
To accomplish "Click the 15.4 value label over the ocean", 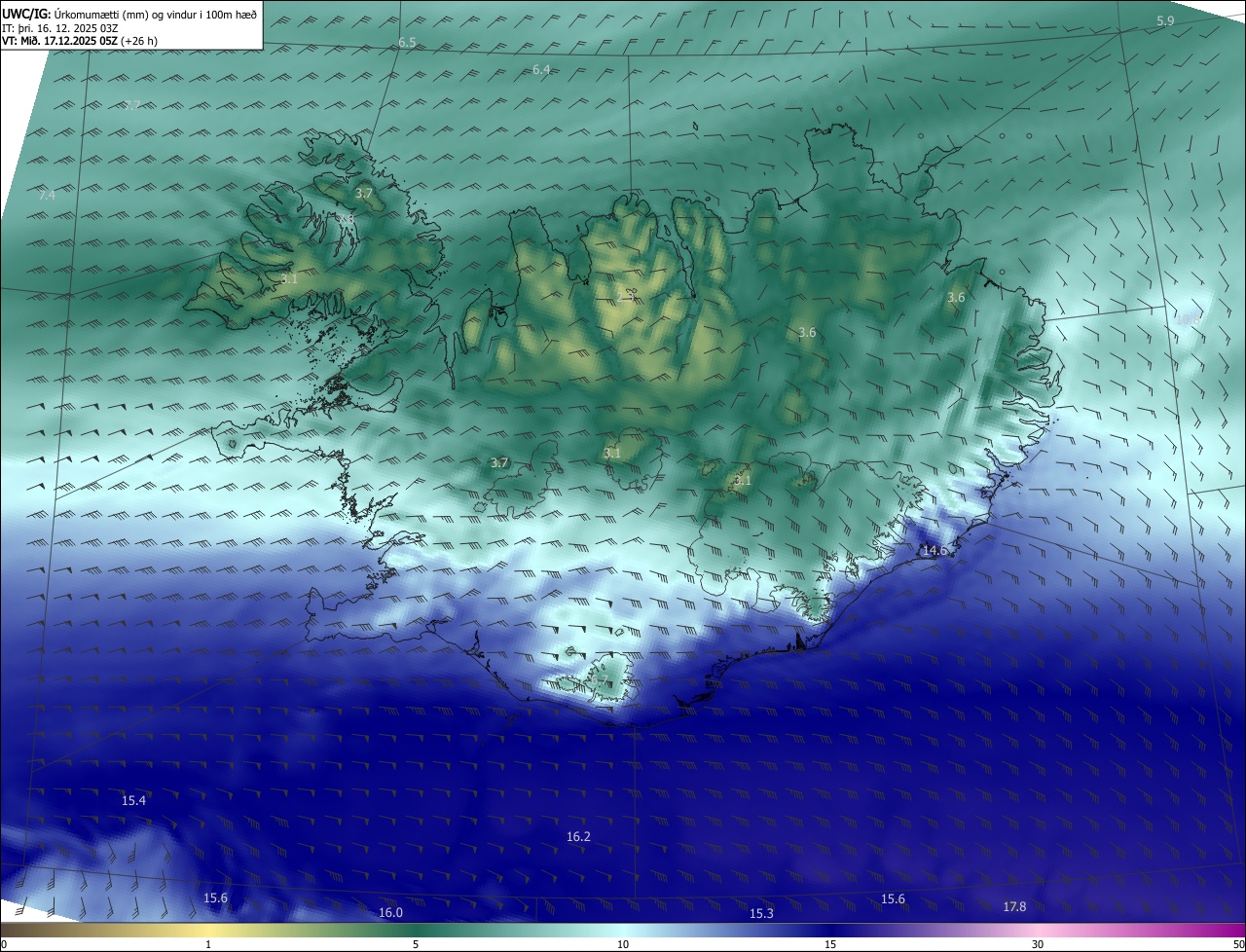I will coord(133,800).
